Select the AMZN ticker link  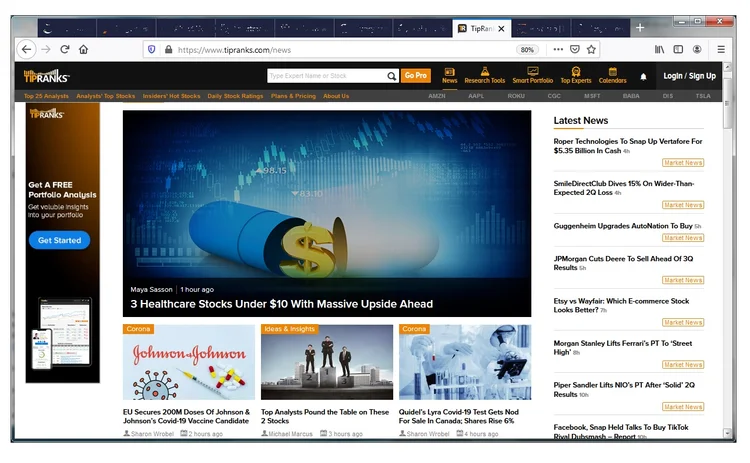(437, 96)
